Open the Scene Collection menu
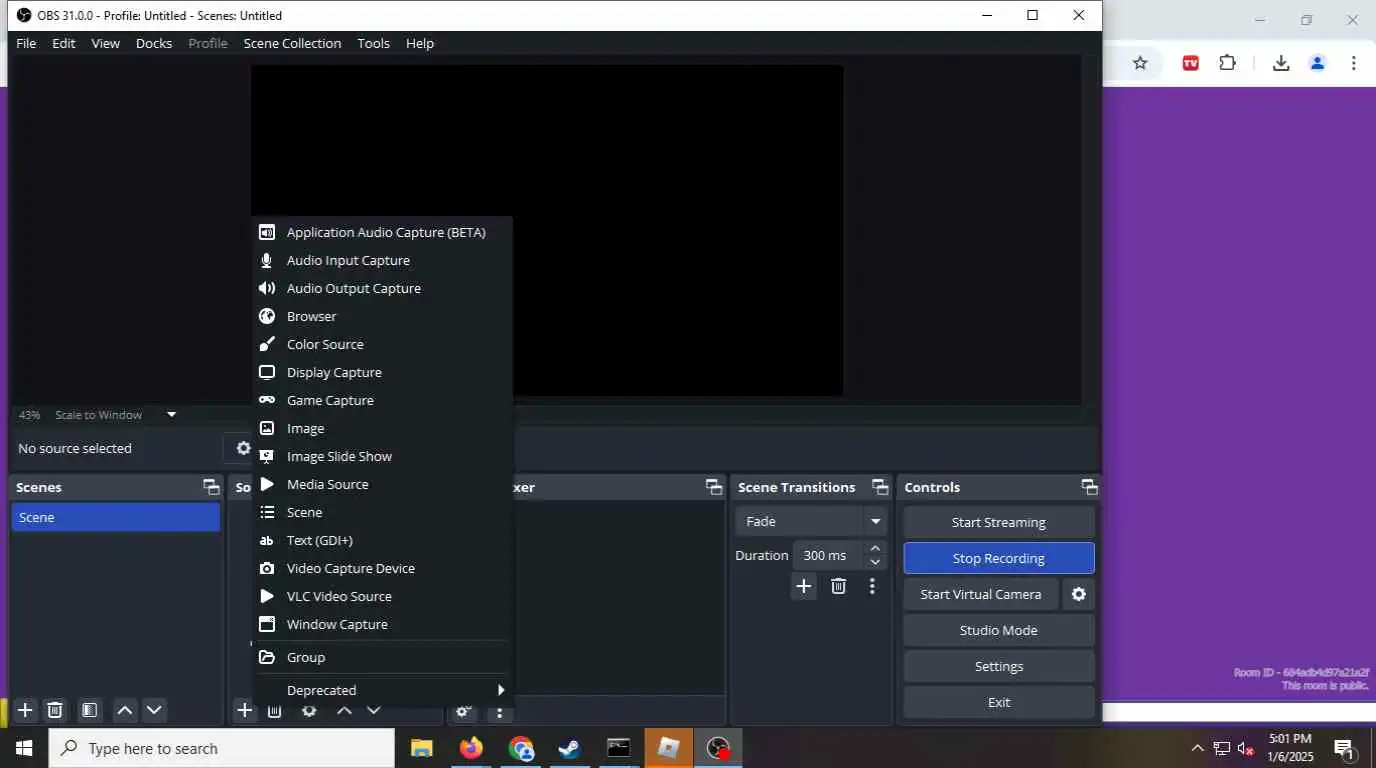The image size is (1376, 768). [x=292, y=43]
